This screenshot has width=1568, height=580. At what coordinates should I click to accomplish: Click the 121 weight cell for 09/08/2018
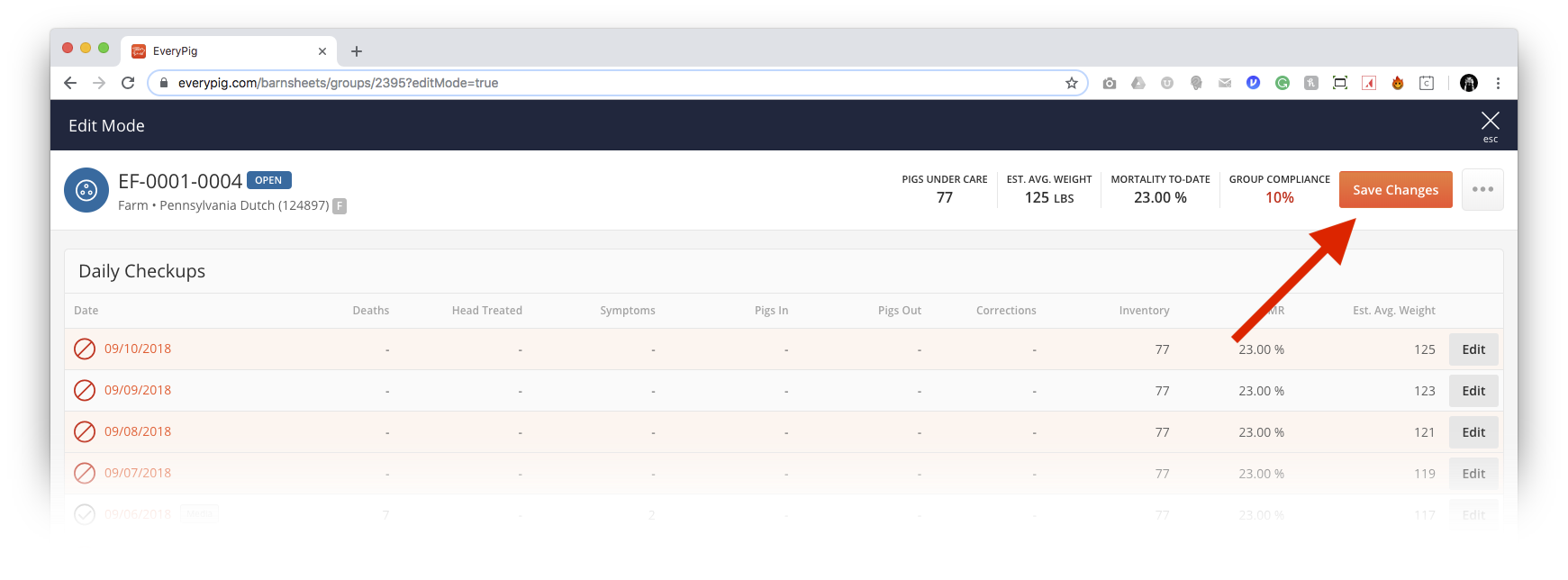[1425, 432]
